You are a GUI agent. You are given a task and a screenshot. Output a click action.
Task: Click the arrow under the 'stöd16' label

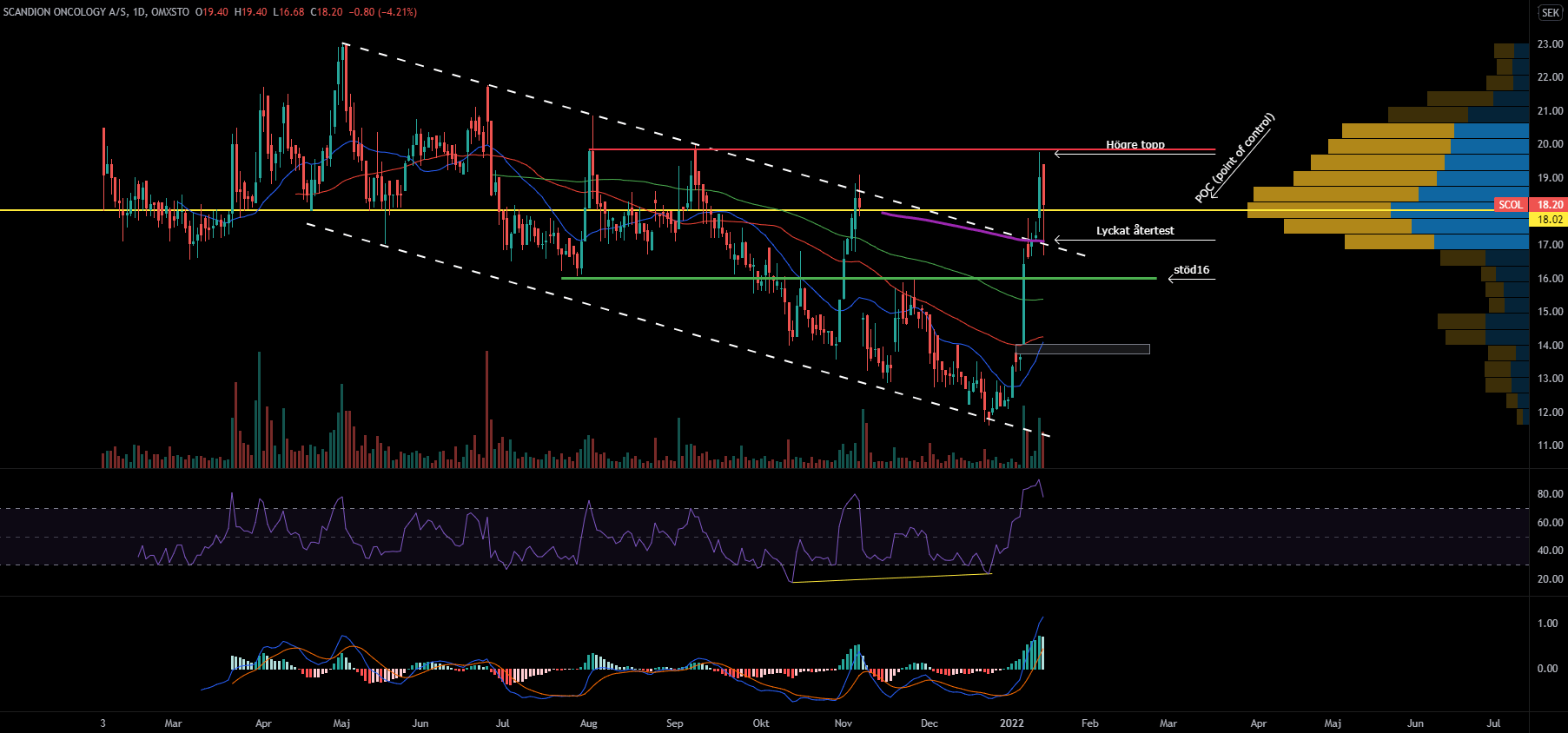click(x=1191, y=279)
